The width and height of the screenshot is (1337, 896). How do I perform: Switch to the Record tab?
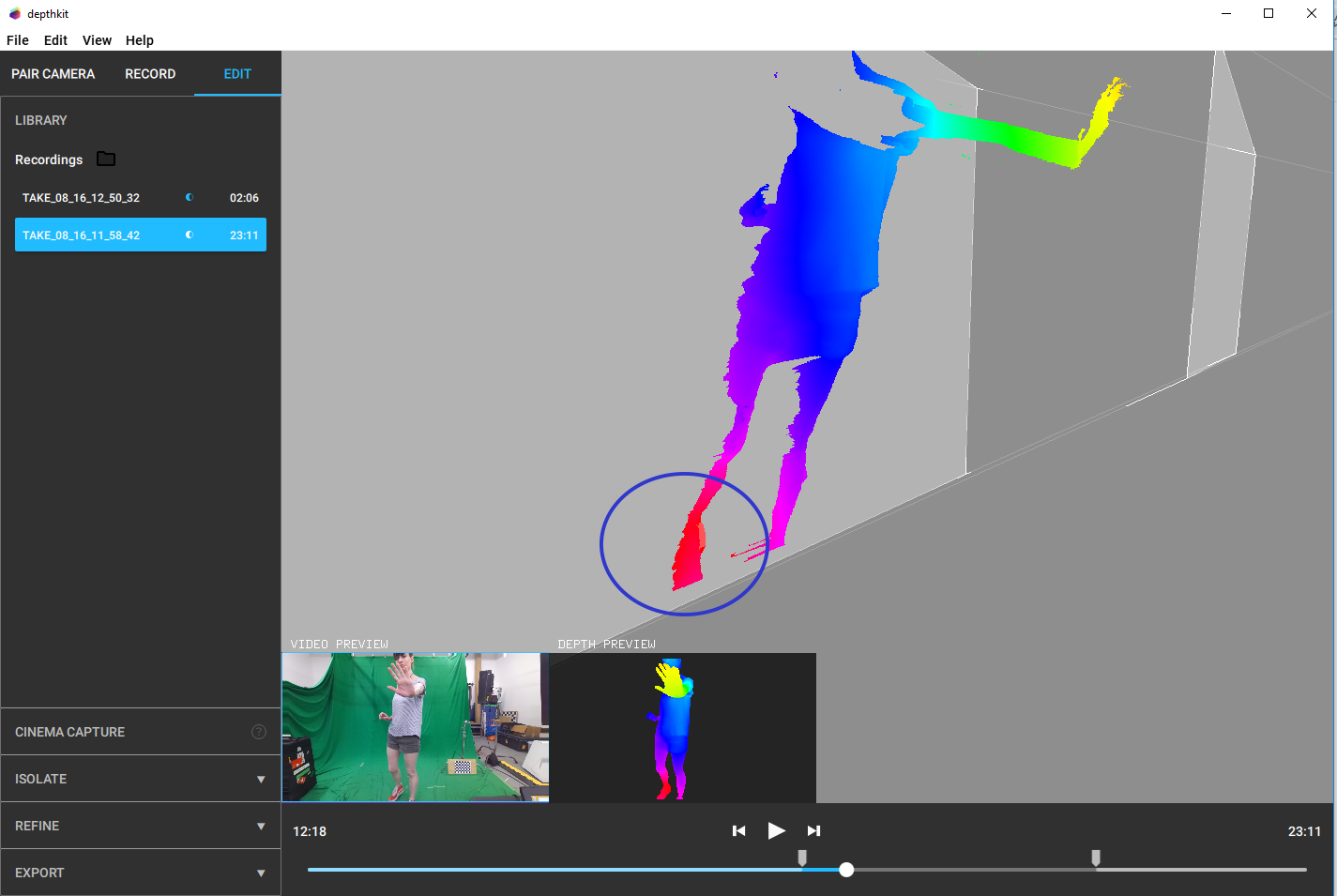(x=150, y=74)
